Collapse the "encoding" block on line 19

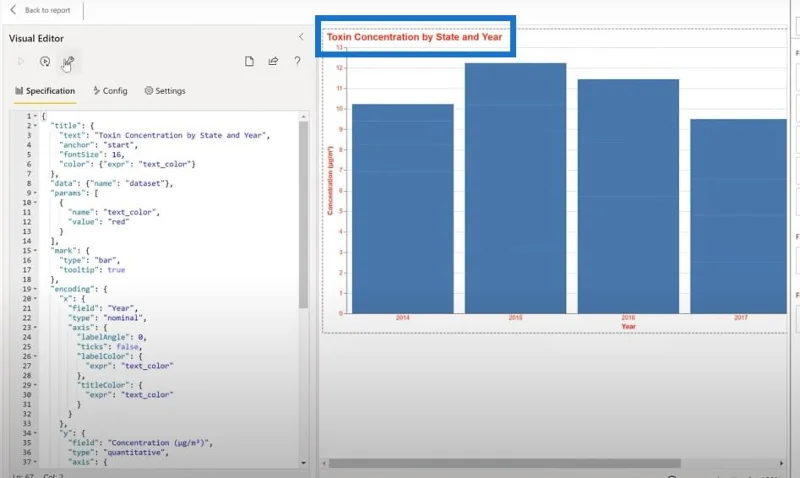[35, 289]
